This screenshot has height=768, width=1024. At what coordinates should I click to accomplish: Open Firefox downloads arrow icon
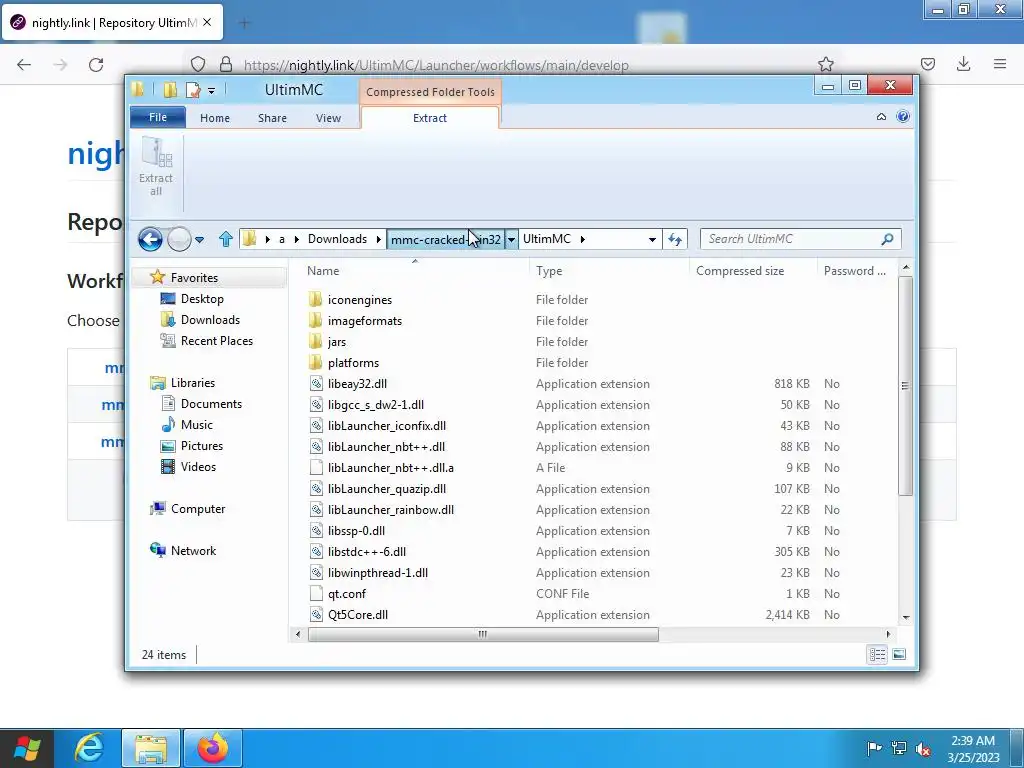963,64
